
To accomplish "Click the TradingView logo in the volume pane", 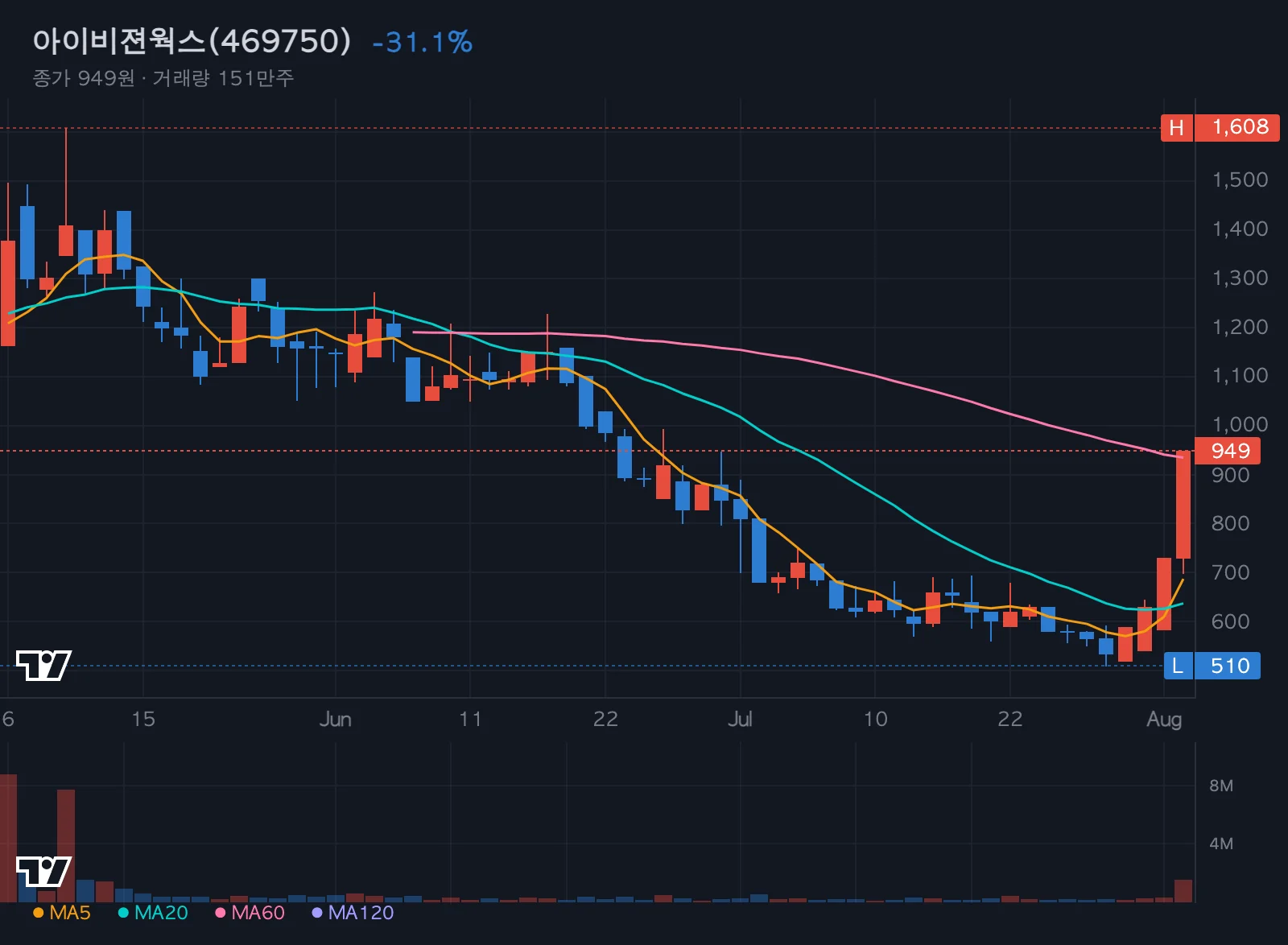I will pyautogui.click(x=43, y=872).
